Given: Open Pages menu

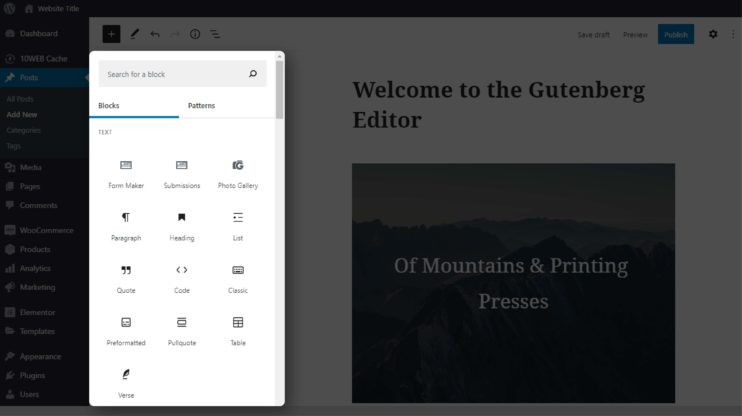Looking at the screenshot, I should pos(44,186).
